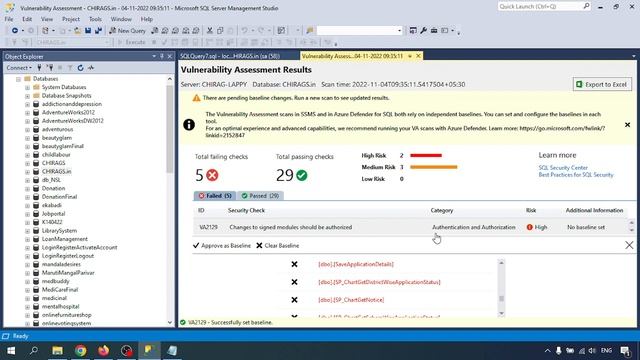Pin the Object Explorer panel

click(x=162, y=56)
